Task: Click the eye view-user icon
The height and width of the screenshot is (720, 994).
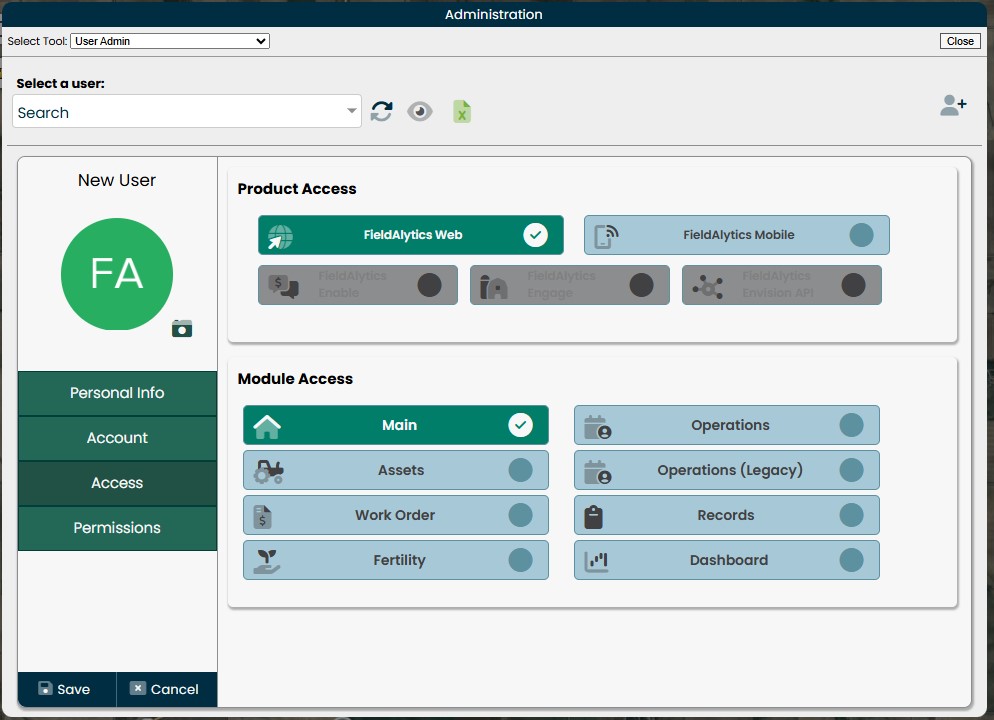Action: [420, 112]
